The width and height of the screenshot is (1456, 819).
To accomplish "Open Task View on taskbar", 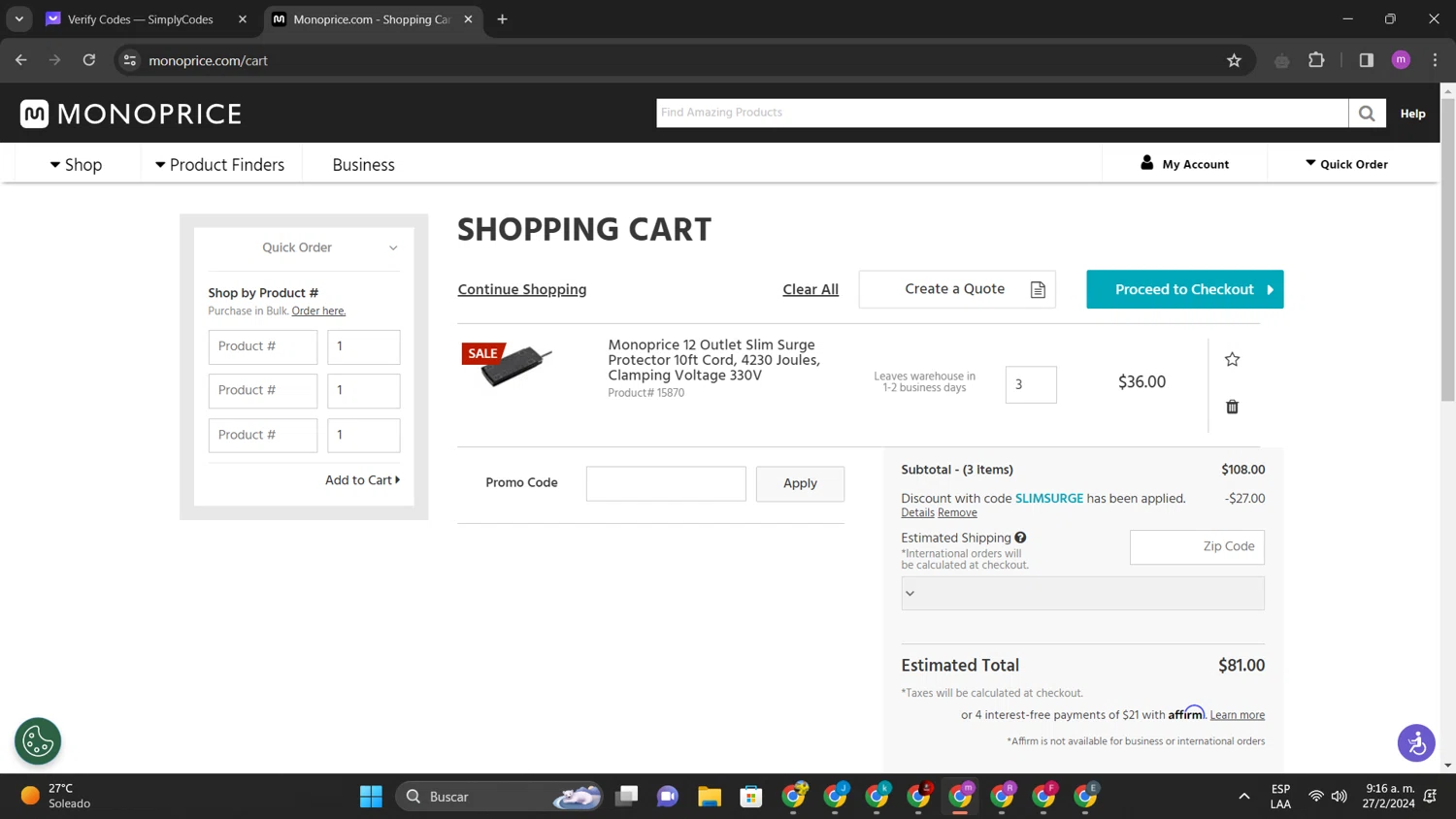I will [627, 797].
